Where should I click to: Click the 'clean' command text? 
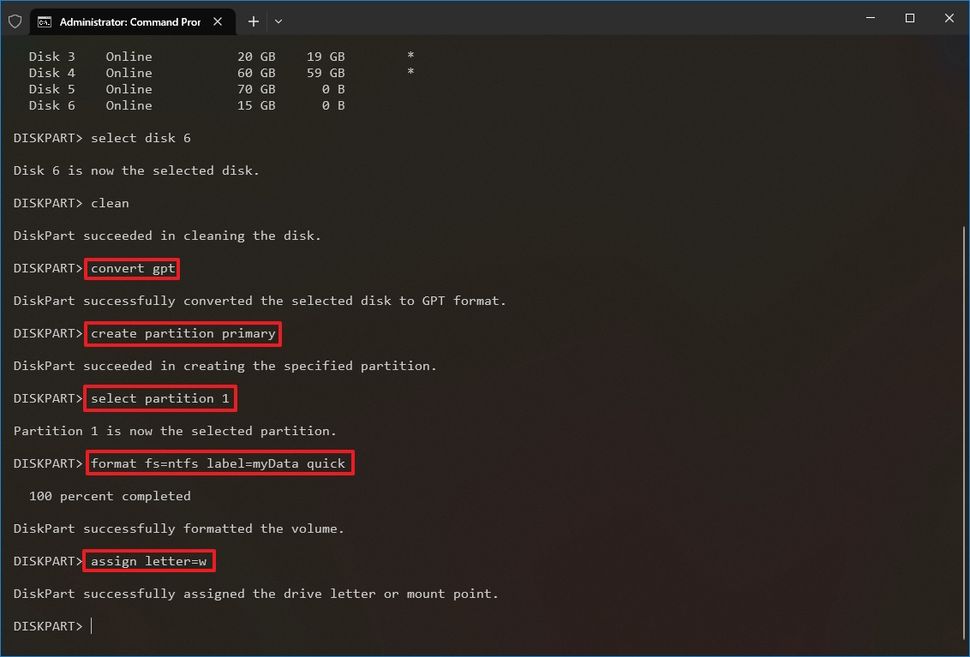[x=110, y=203]
